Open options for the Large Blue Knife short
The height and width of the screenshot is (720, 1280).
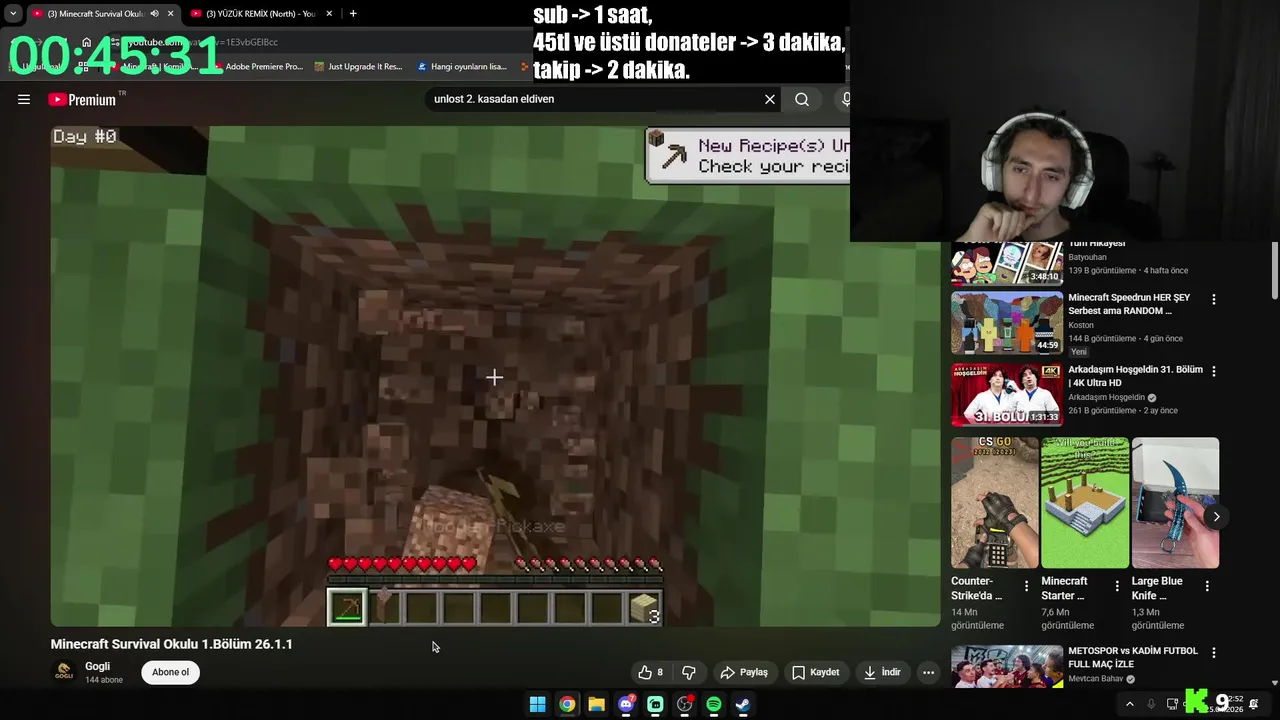[1207, 587]
